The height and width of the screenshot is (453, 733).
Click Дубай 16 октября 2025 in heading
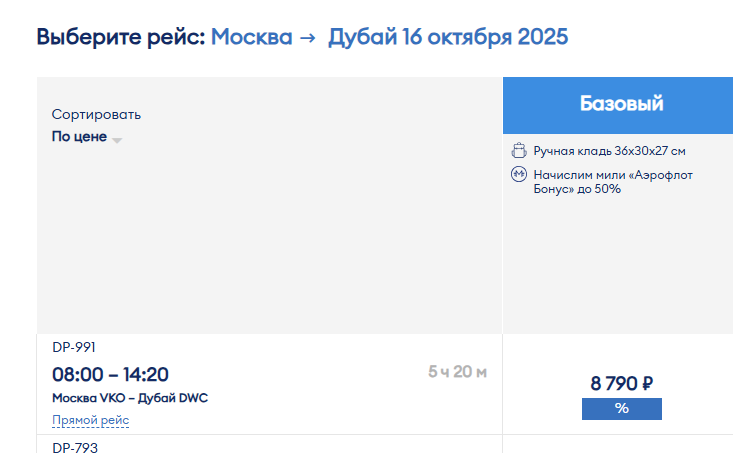(x=447, y=37)
